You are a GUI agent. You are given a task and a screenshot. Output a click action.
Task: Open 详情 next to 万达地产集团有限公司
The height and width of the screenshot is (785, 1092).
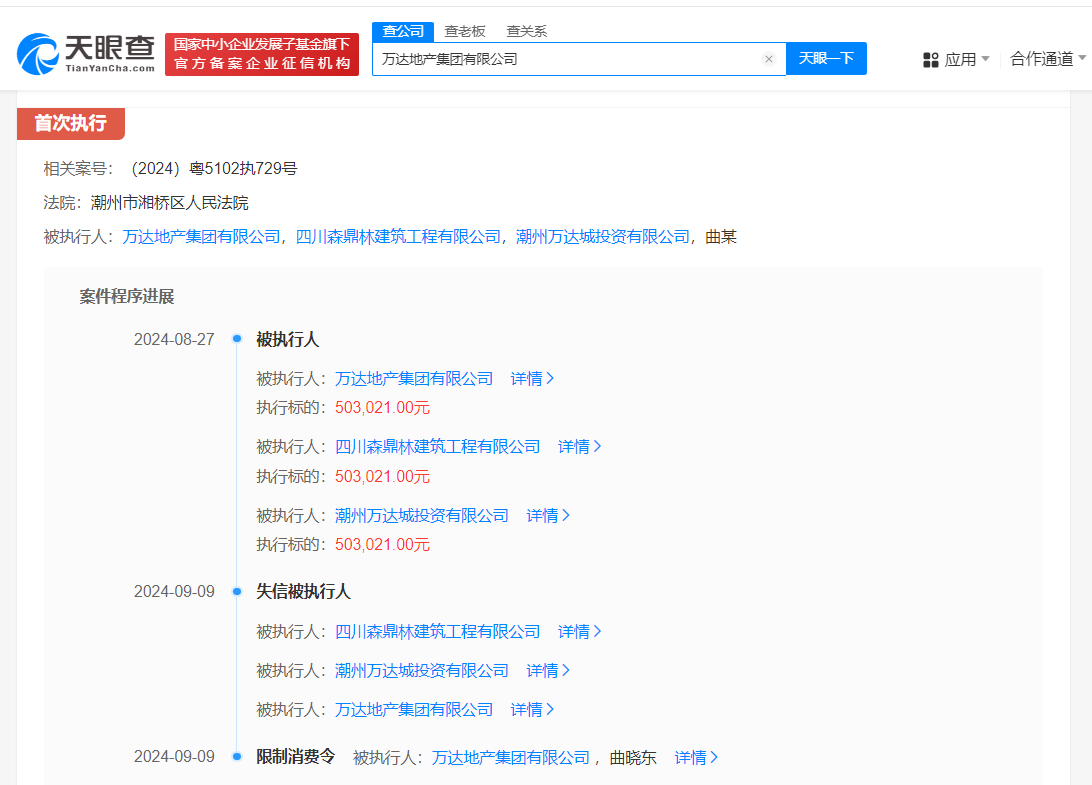tap(527, 378)
